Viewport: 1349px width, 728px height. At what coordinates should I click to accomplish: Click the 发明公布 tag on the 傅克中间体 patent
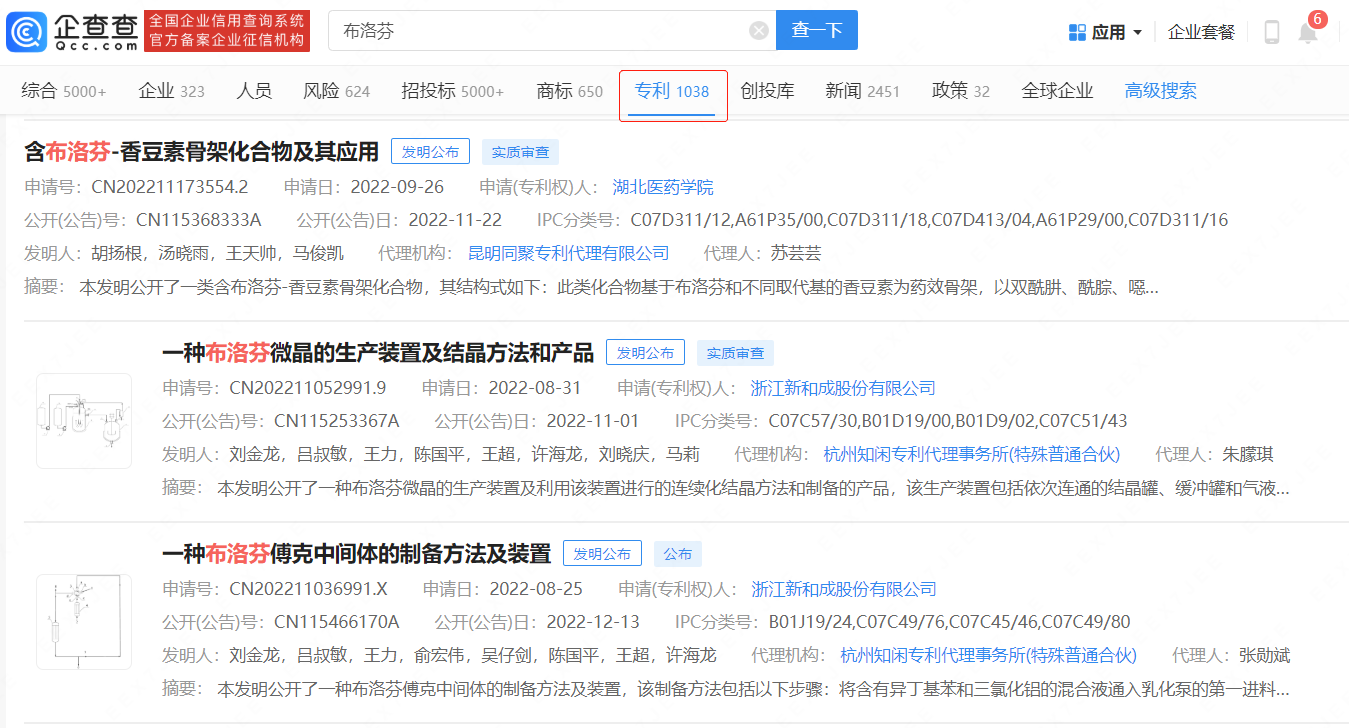tap(603, 554)
